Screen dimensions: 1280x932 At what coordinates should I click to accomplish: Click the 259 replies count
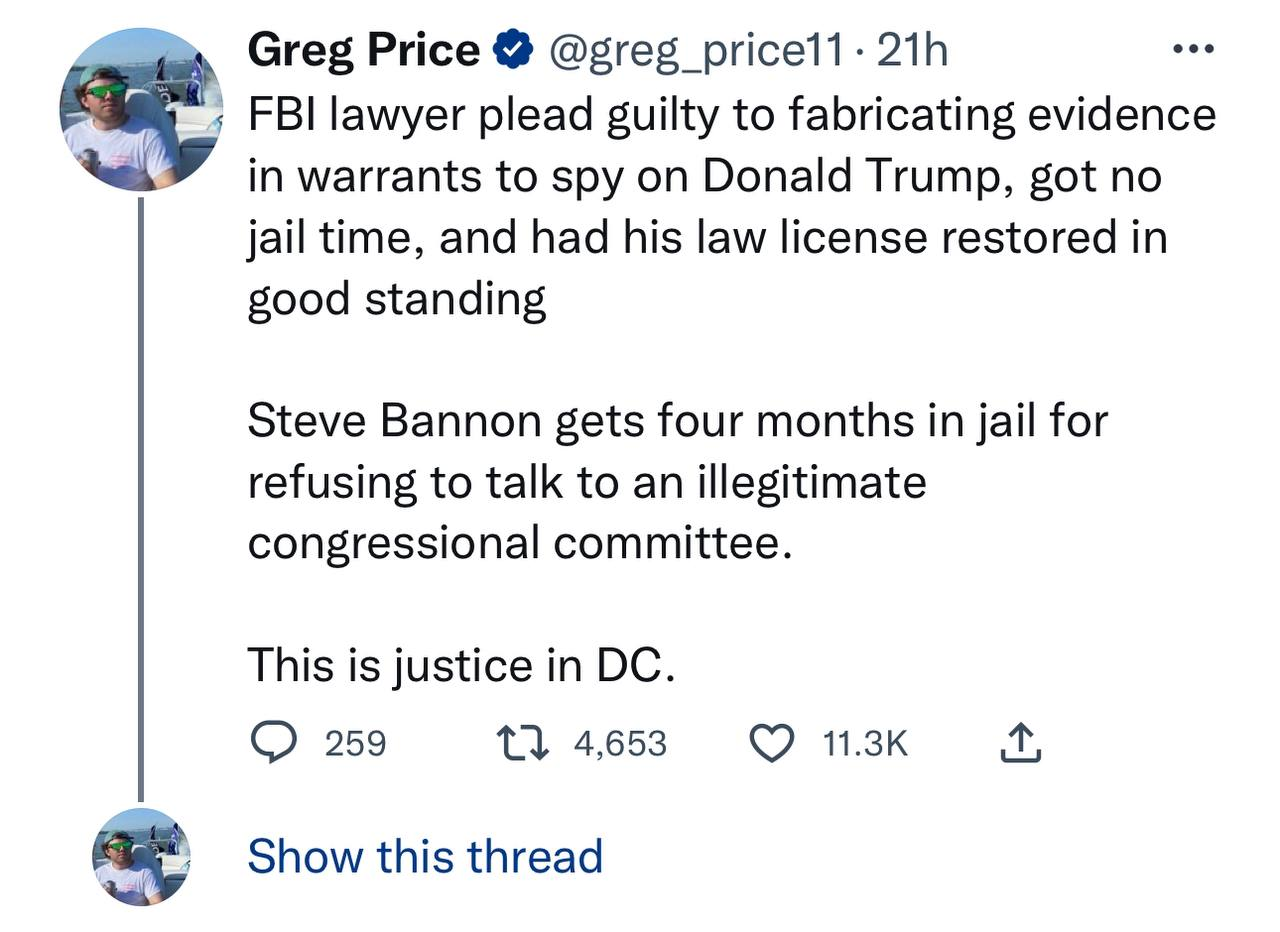tap(355, 743)
